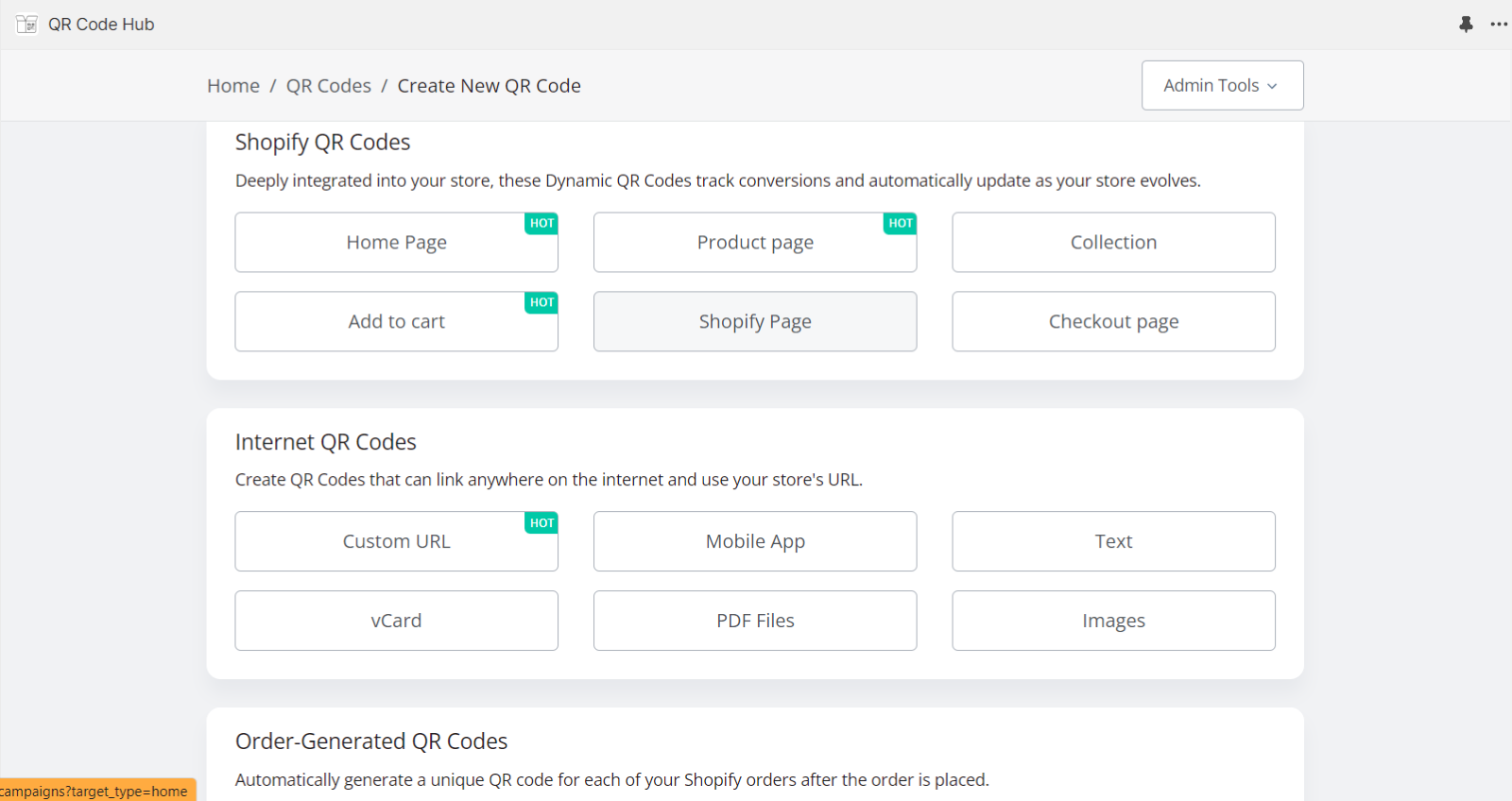
Task: Click the Shopify QR Codes heading
Action: pyautogui.click(x=322, y=143)
